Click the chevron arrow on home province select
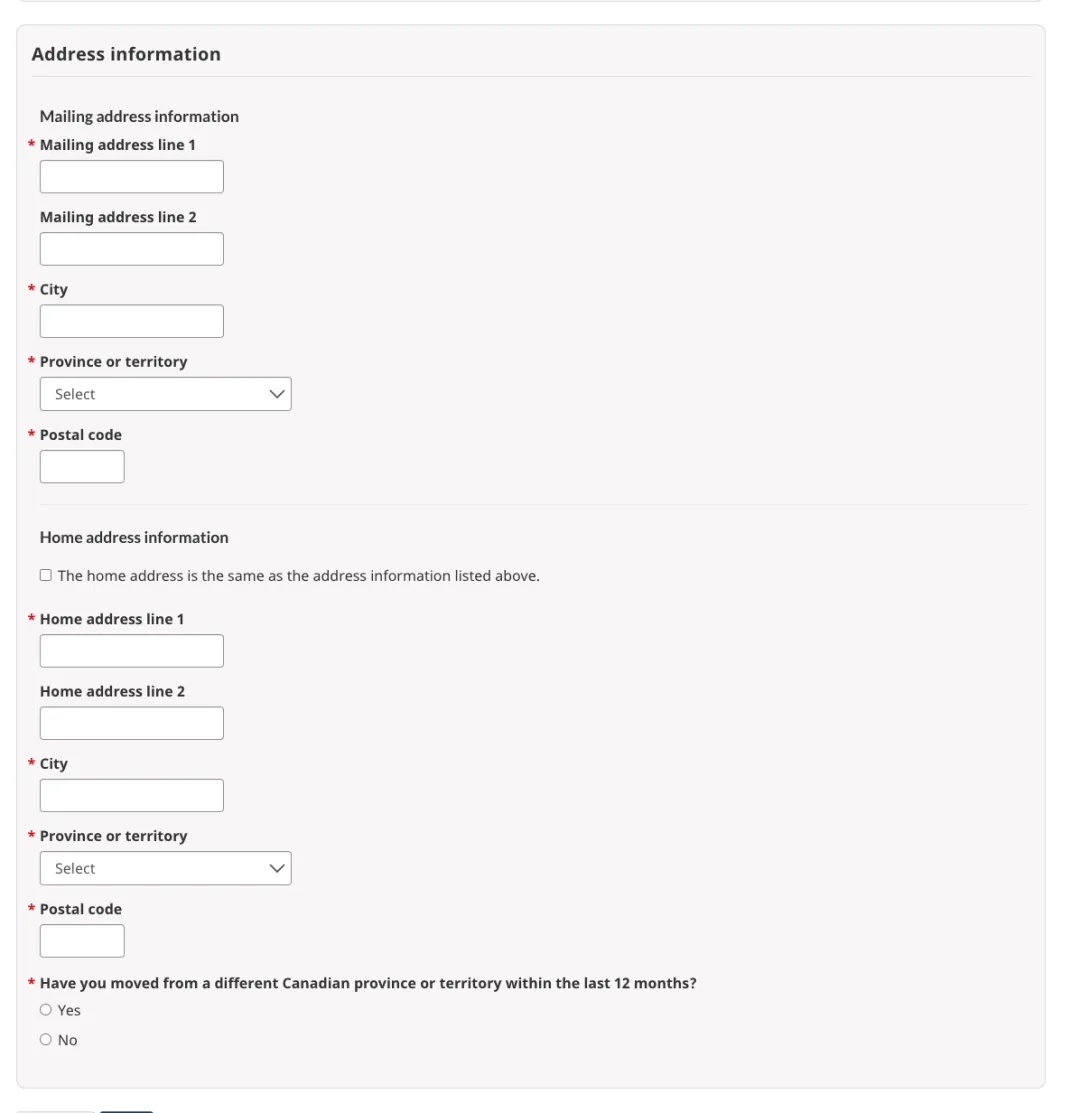The width and height of the screenshot is (1080, 1113). (277, 868)
